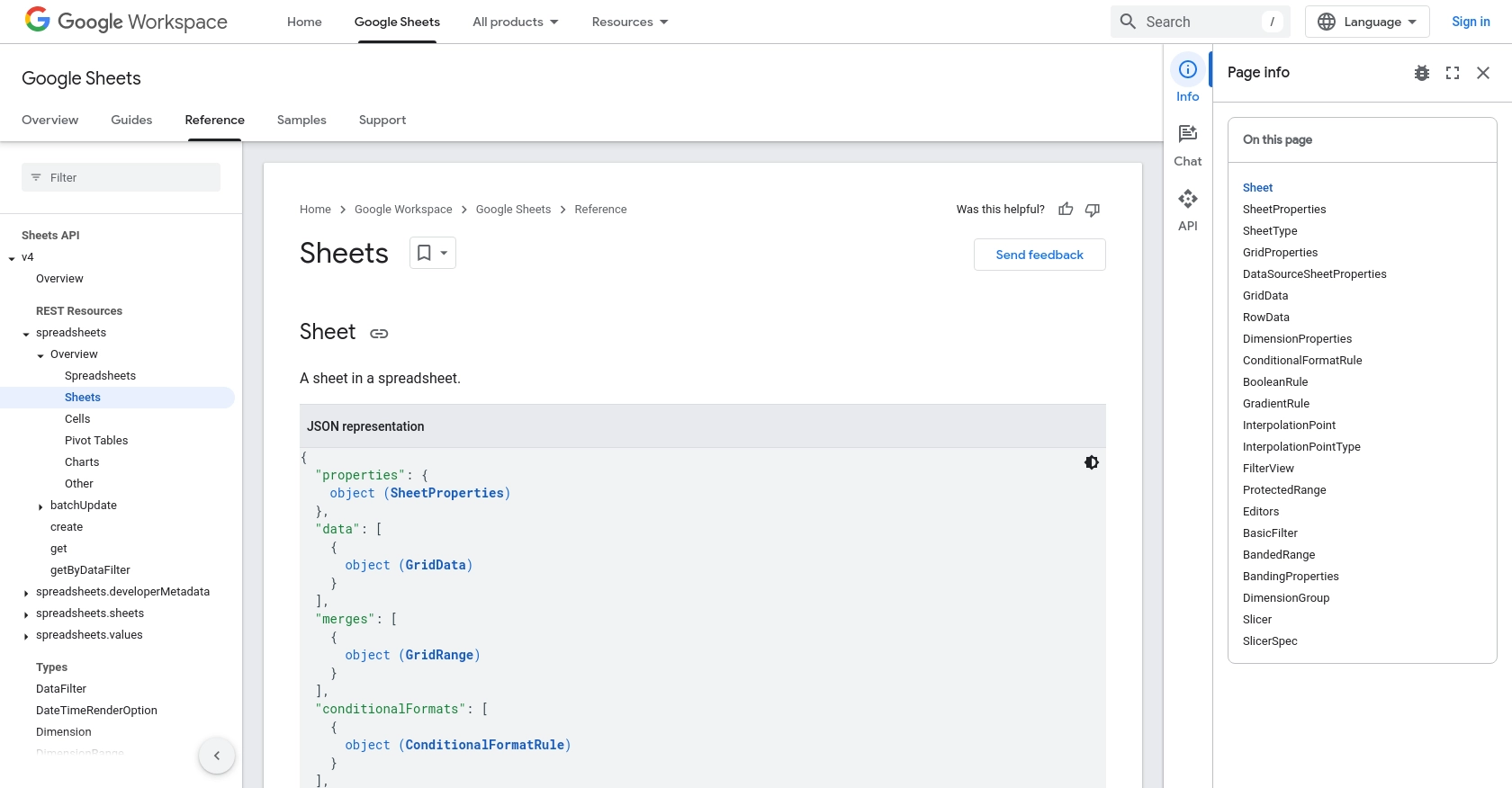Click the bug report icon in Page info
The width and height of the screenshot is (1512, 788).
coord(1422,73)
